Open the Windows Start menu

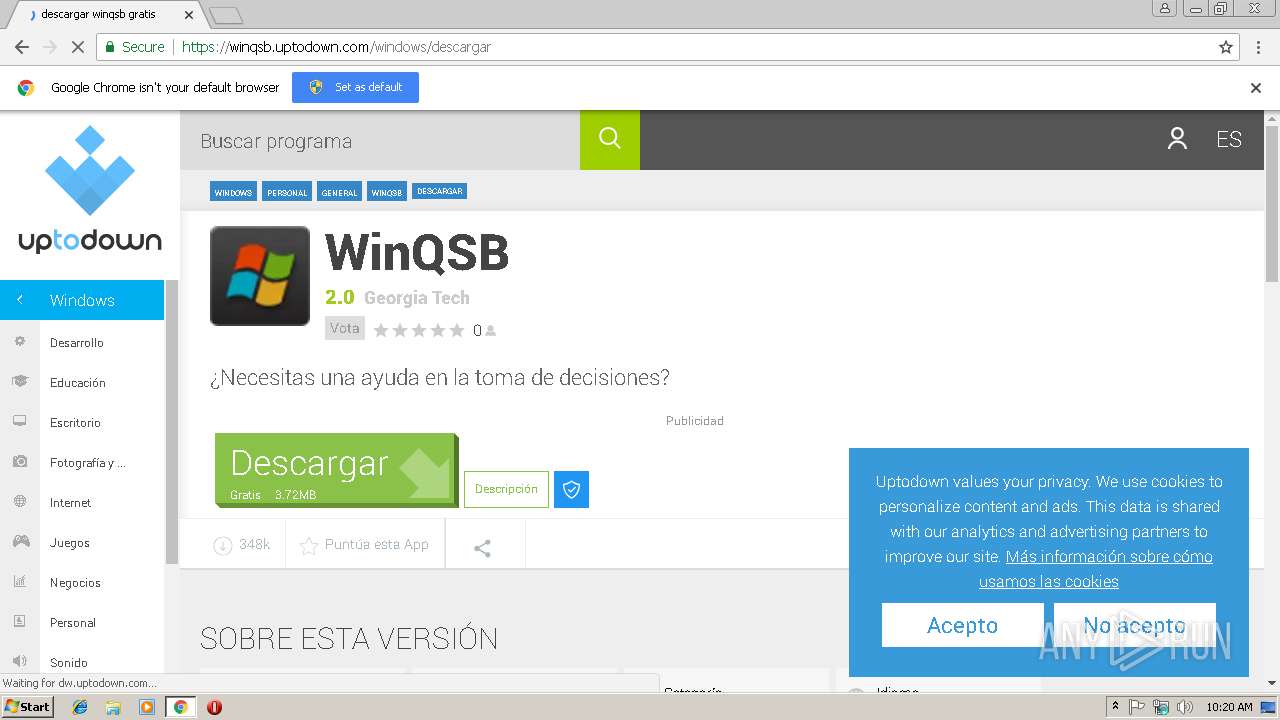(x=27, y=706)
